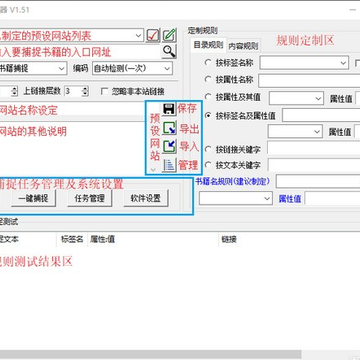Screen dimensions: 360x360
Task: Click the 标签名 column header
Action: 72,239
